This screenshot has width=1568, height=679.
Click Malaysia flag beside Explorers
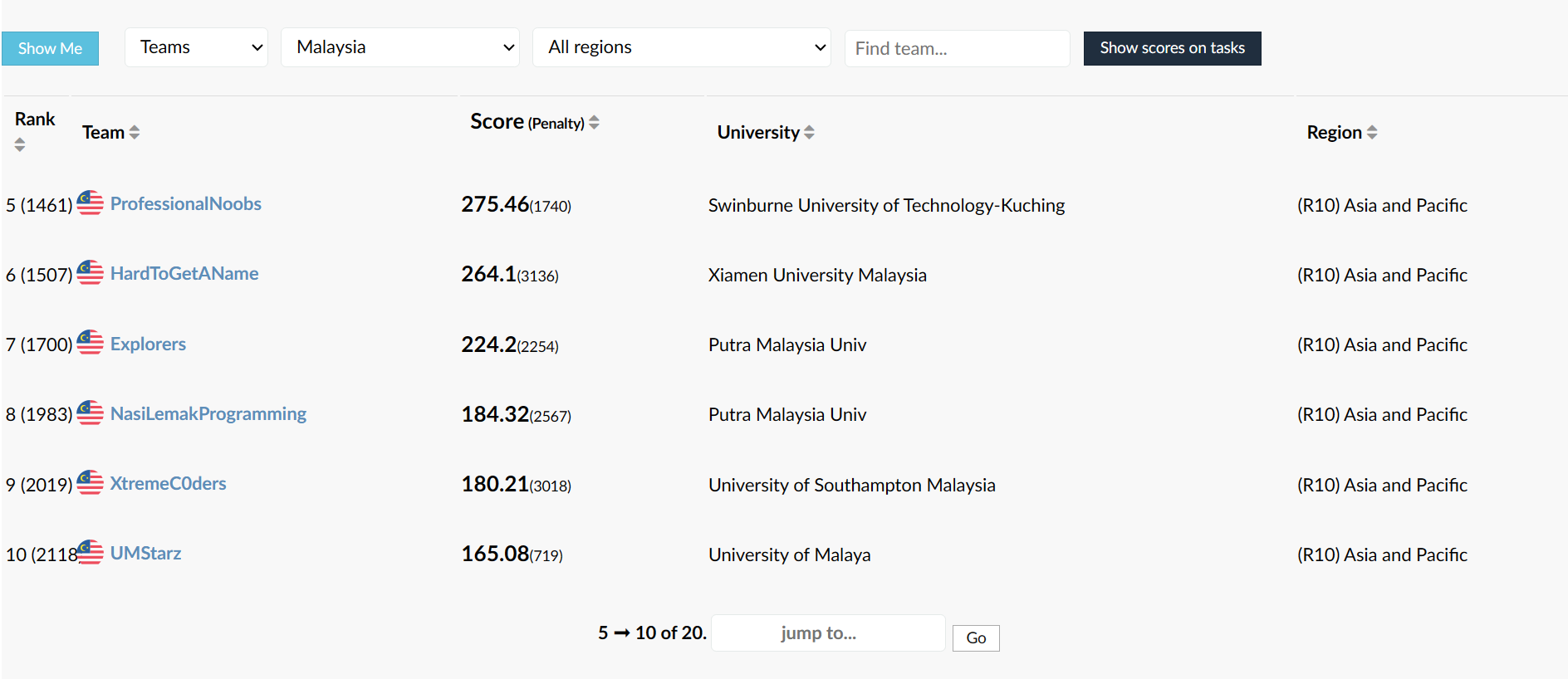pos(91,342)
